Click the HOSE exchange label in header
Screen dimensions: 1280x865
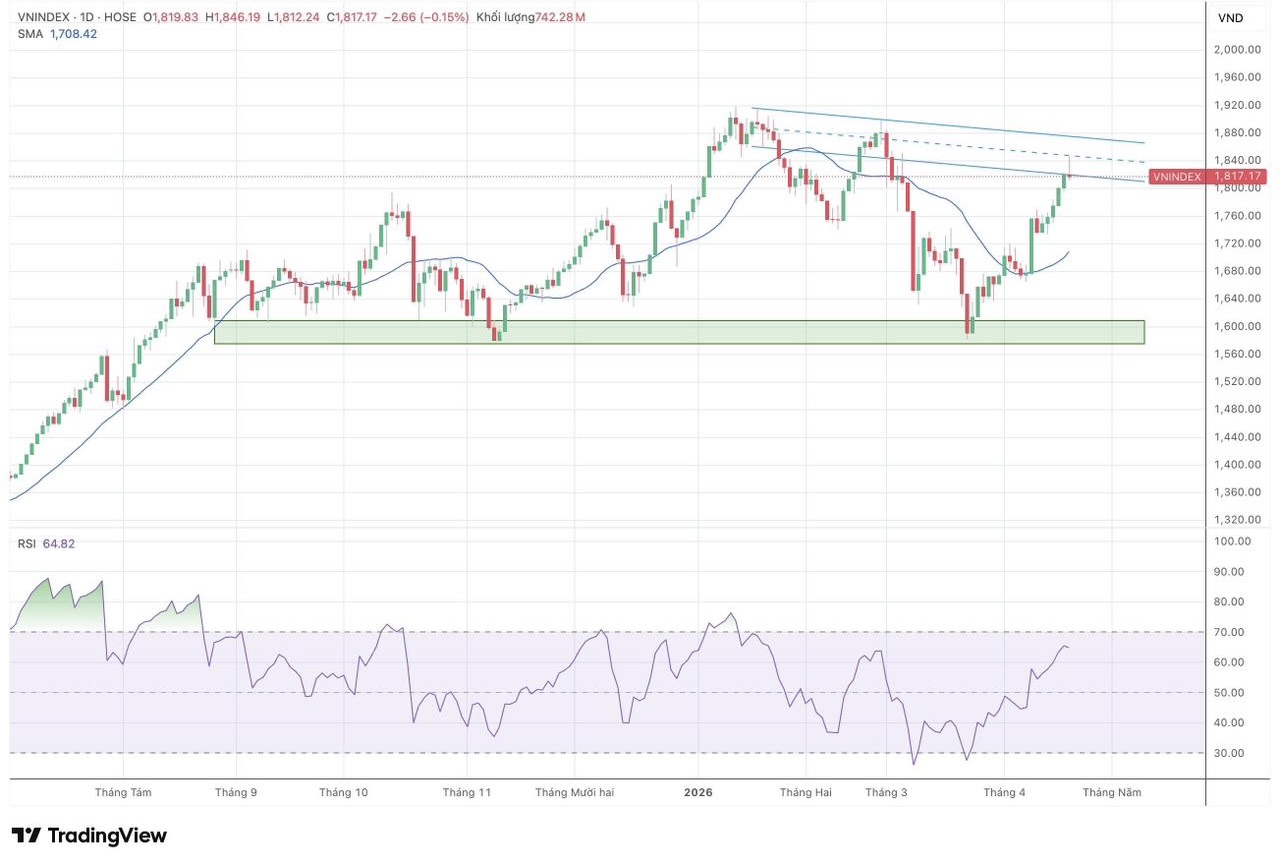tap(120, 17)
